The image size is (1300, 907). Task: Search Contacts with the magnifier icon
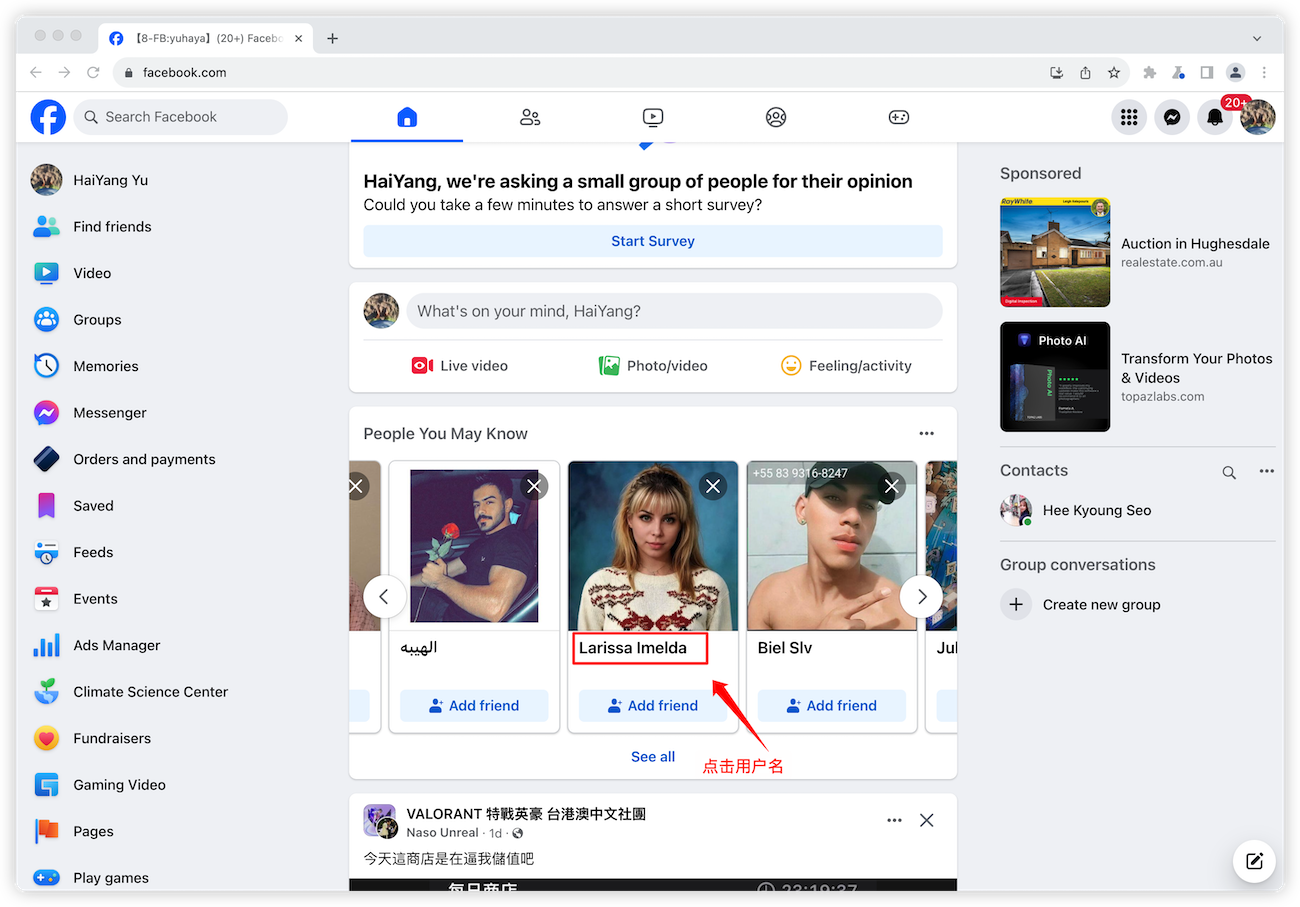pyautogui.click(x=1229, y=472)
